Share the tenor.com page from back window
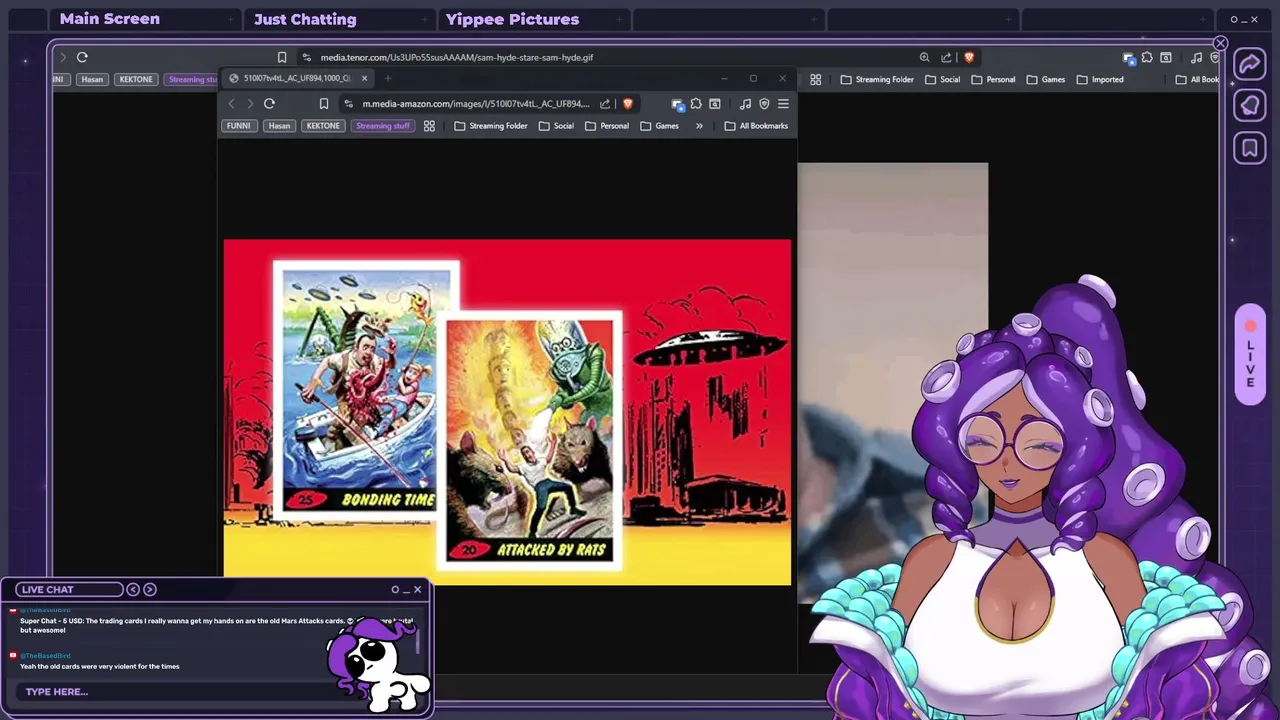Screen dimensions: 1280x720 (x=946, y=57)
